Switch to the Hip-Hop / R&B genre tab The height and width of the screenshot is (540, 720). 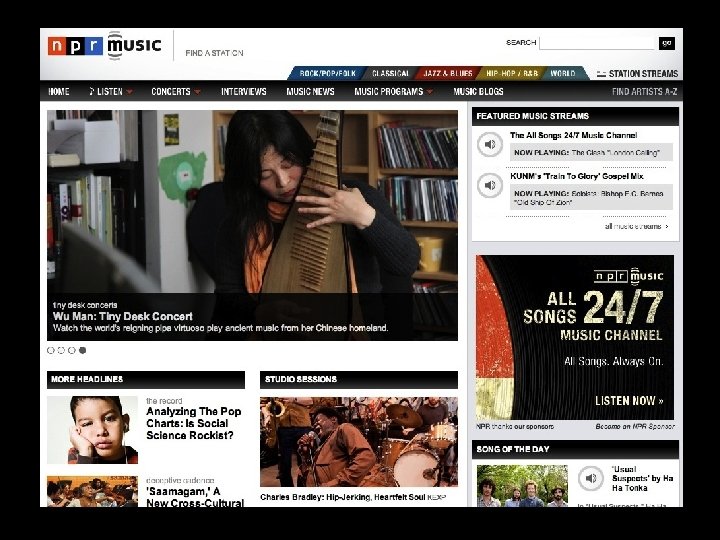coord(512,73)
